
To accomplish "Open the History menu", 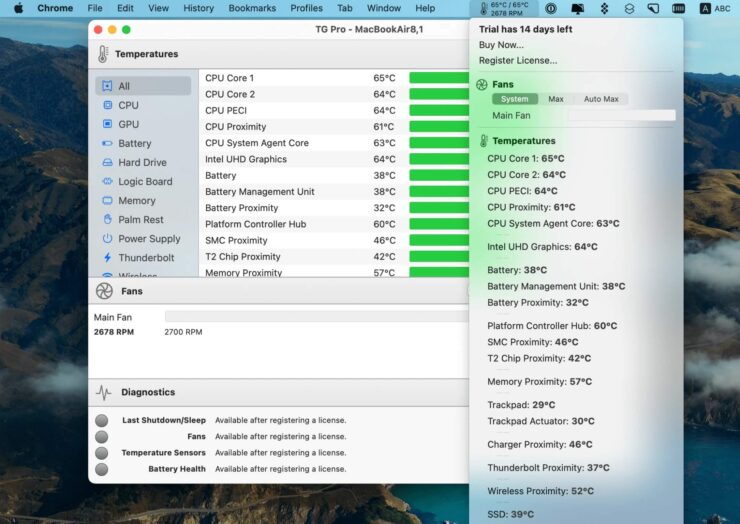I will pos(198,8).
